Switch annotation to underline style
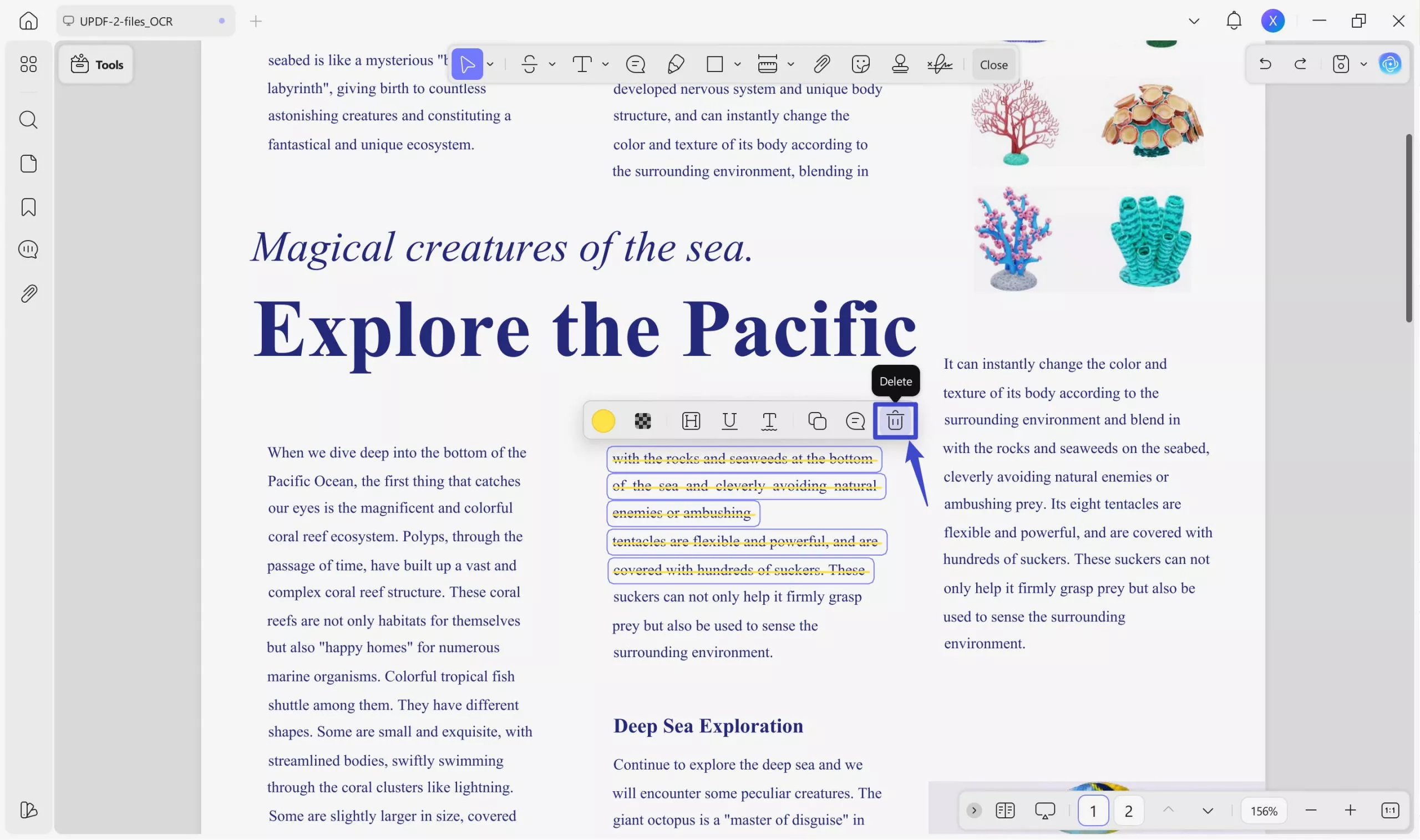The width and height of the screenshot is (1420, 840). coord(729,421)
